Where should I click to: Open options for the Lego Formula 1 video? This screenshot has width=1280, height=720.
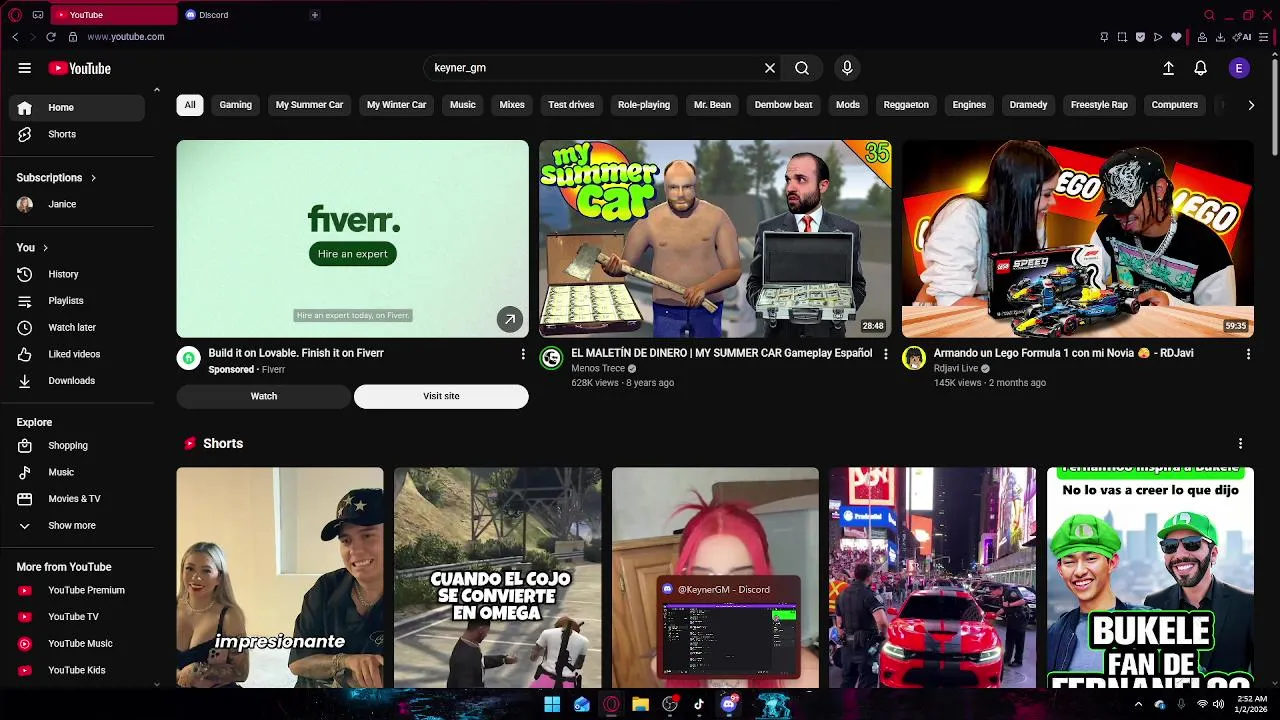point(1248,354)
